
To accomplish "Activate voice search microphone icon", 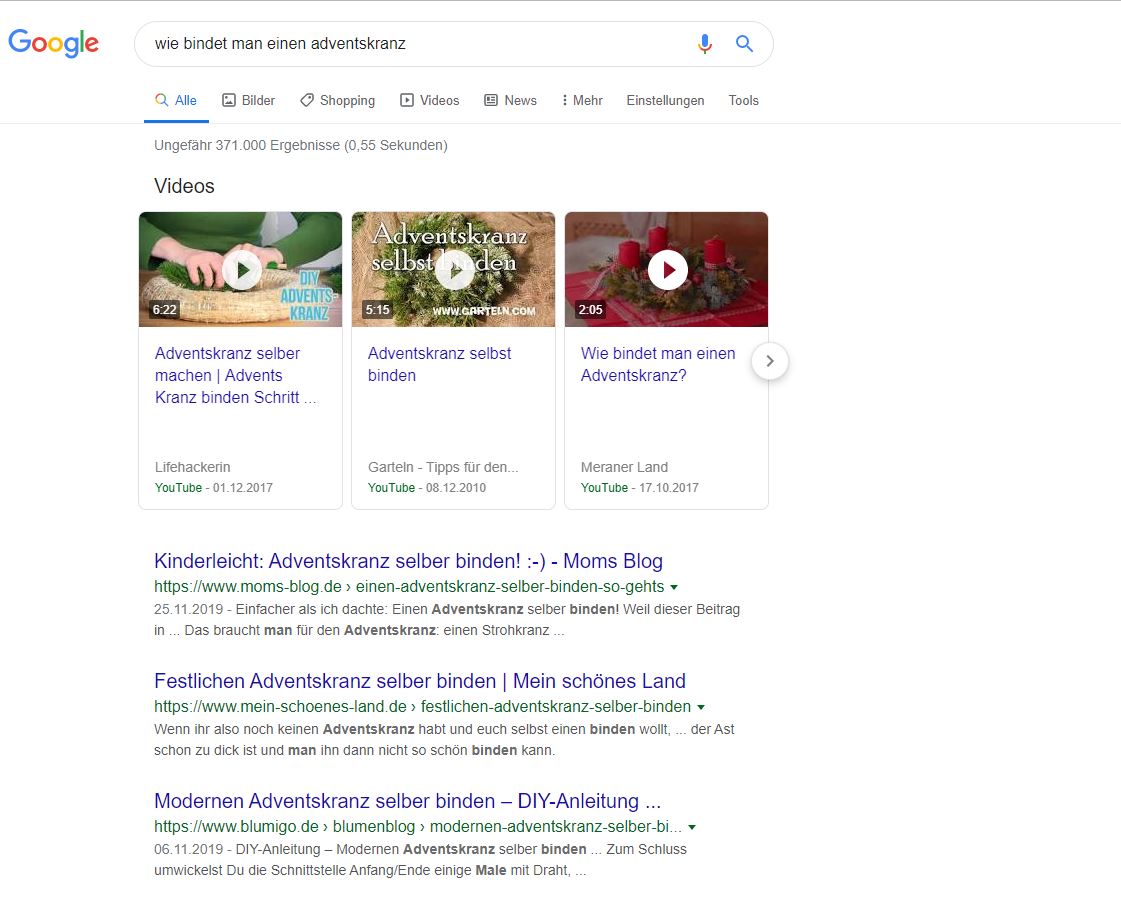I will tap(705, 44).
